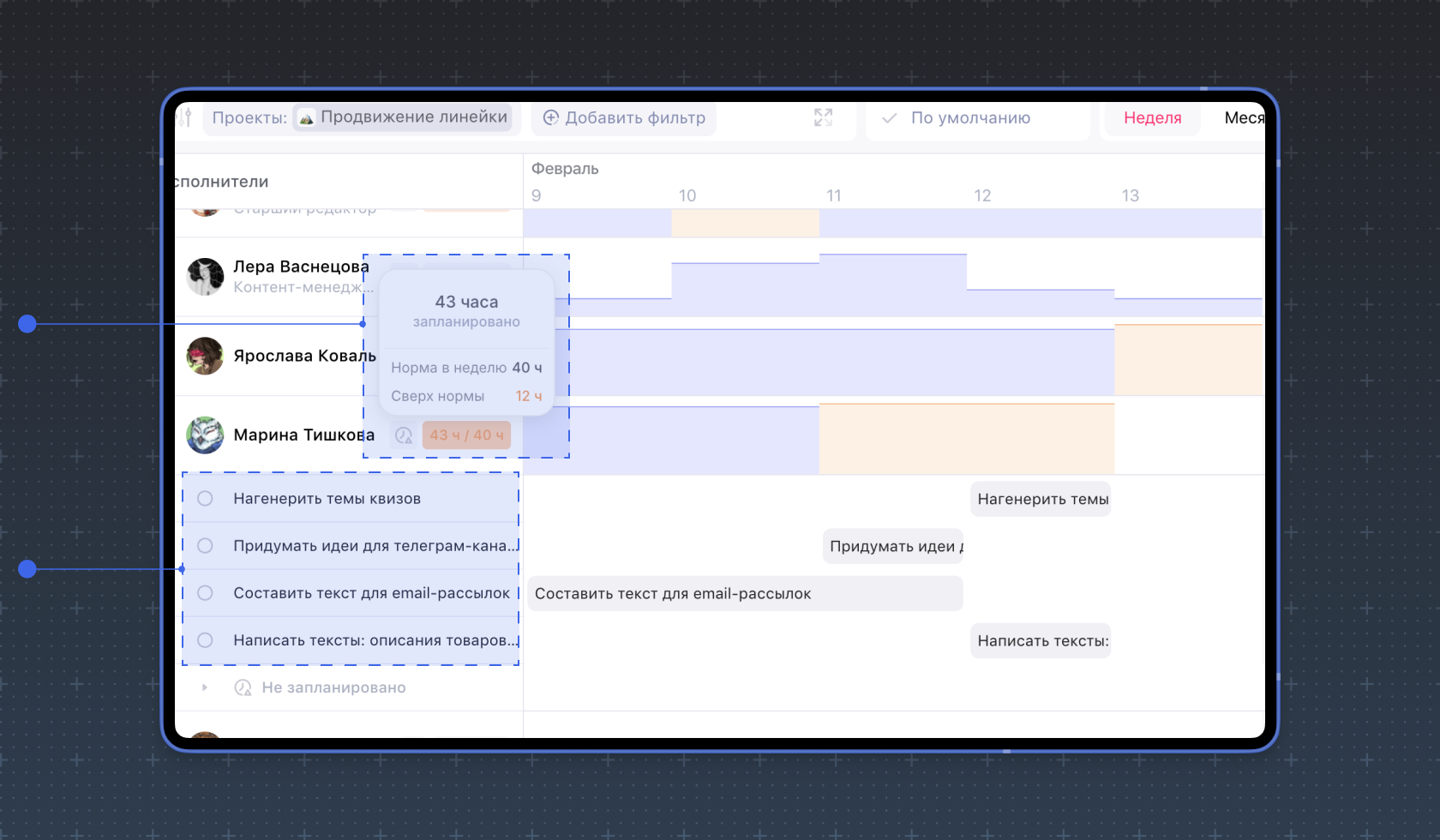1440x840 pixels.
Task: Click the plus icon in Добавить фильтр
Action: click(551, 117)
